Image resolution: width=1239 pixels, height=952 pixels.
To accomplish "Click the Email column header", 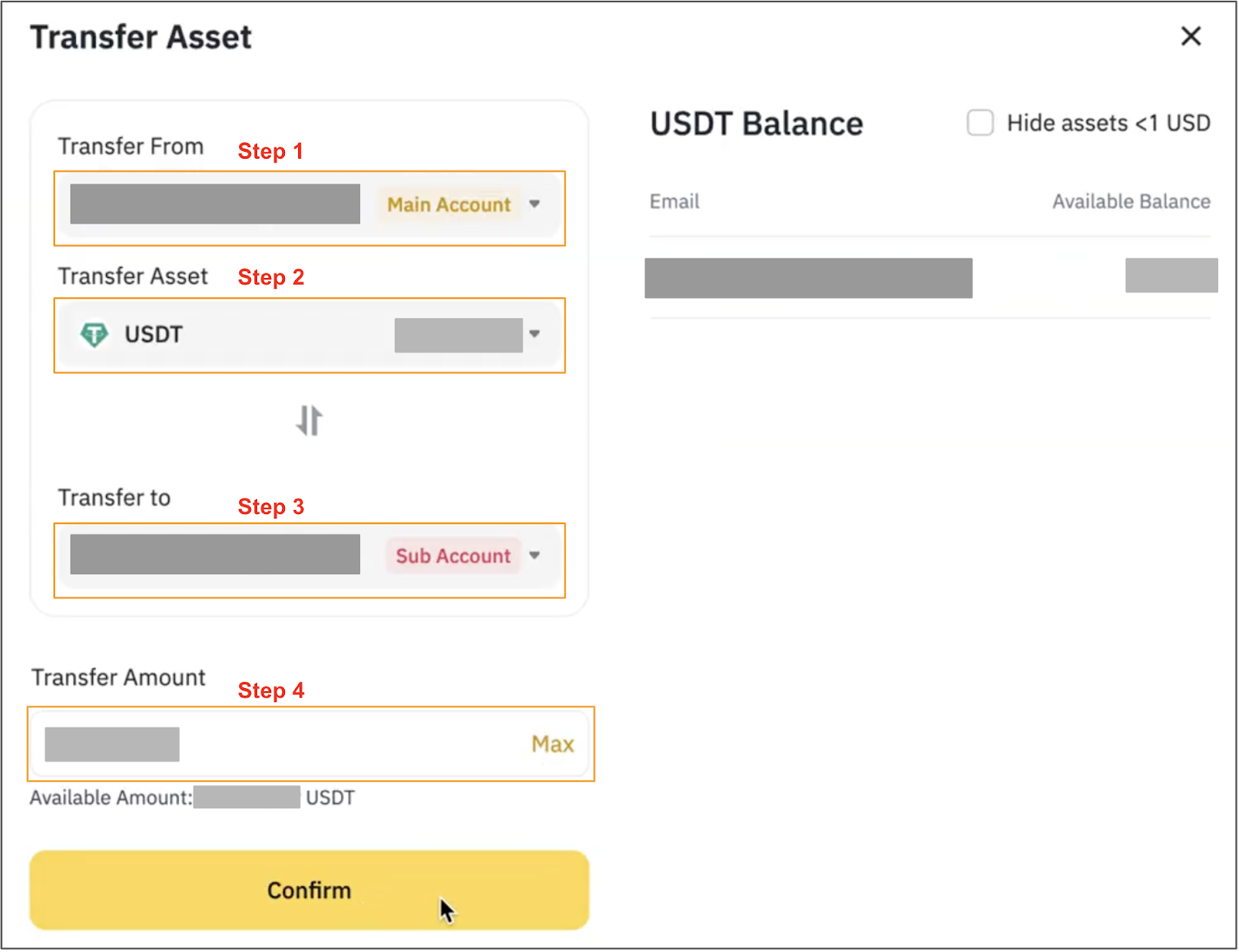I will pyautogui.click(x=674, y=202).
